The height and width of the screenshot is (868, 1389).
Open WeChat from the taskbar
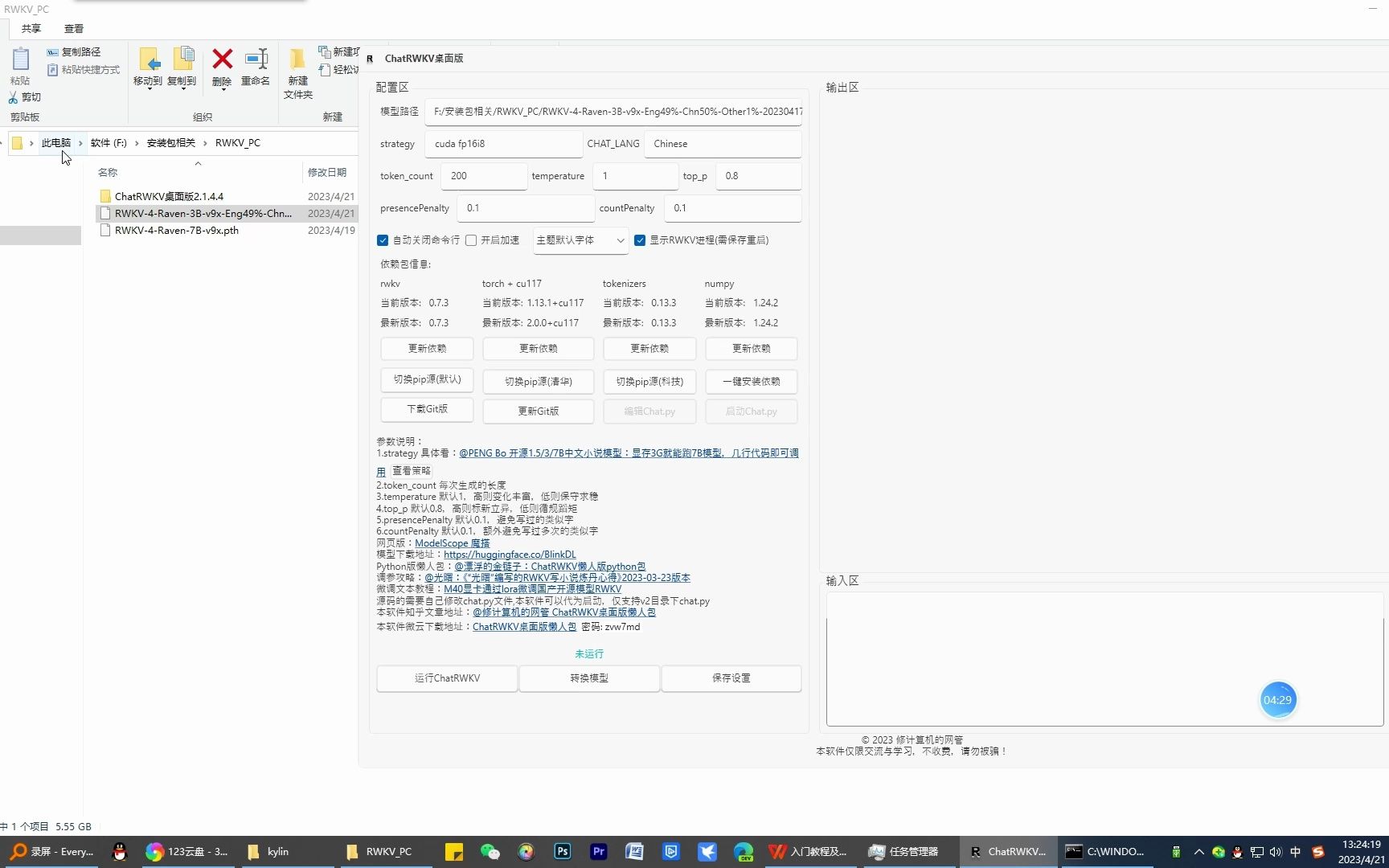click(x=490, y=851)
